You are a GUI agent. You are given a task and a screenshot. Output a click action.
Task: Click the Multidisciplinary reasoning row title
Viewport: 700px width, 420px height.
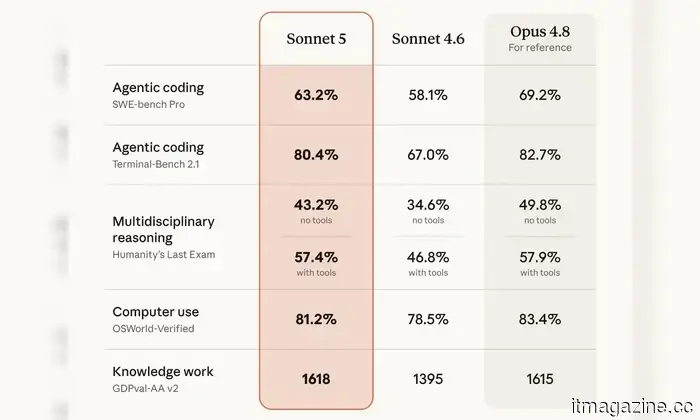click(x=163, y=229)
